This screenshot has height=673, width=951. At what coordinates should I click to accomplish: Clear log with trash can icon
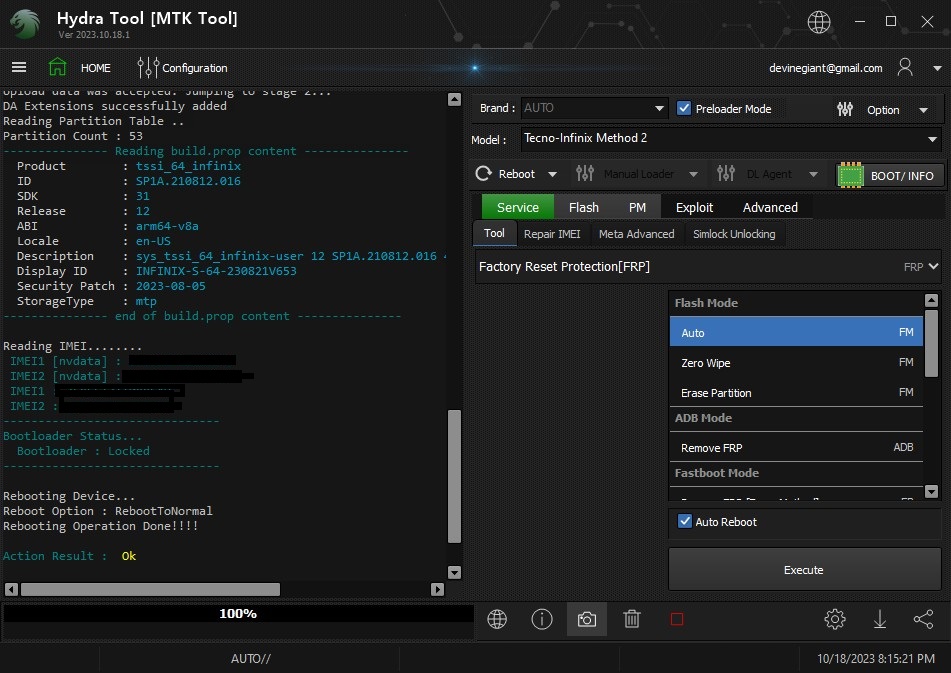click(631, 619)
